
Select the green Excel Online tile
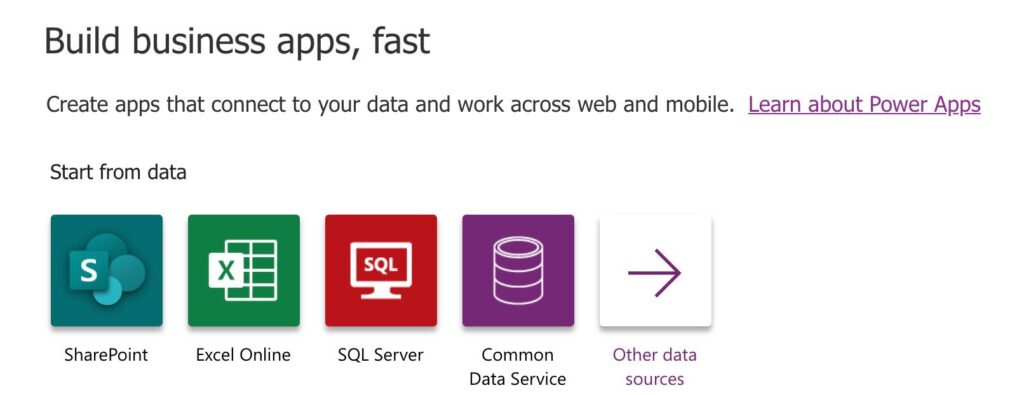point(244,270)
